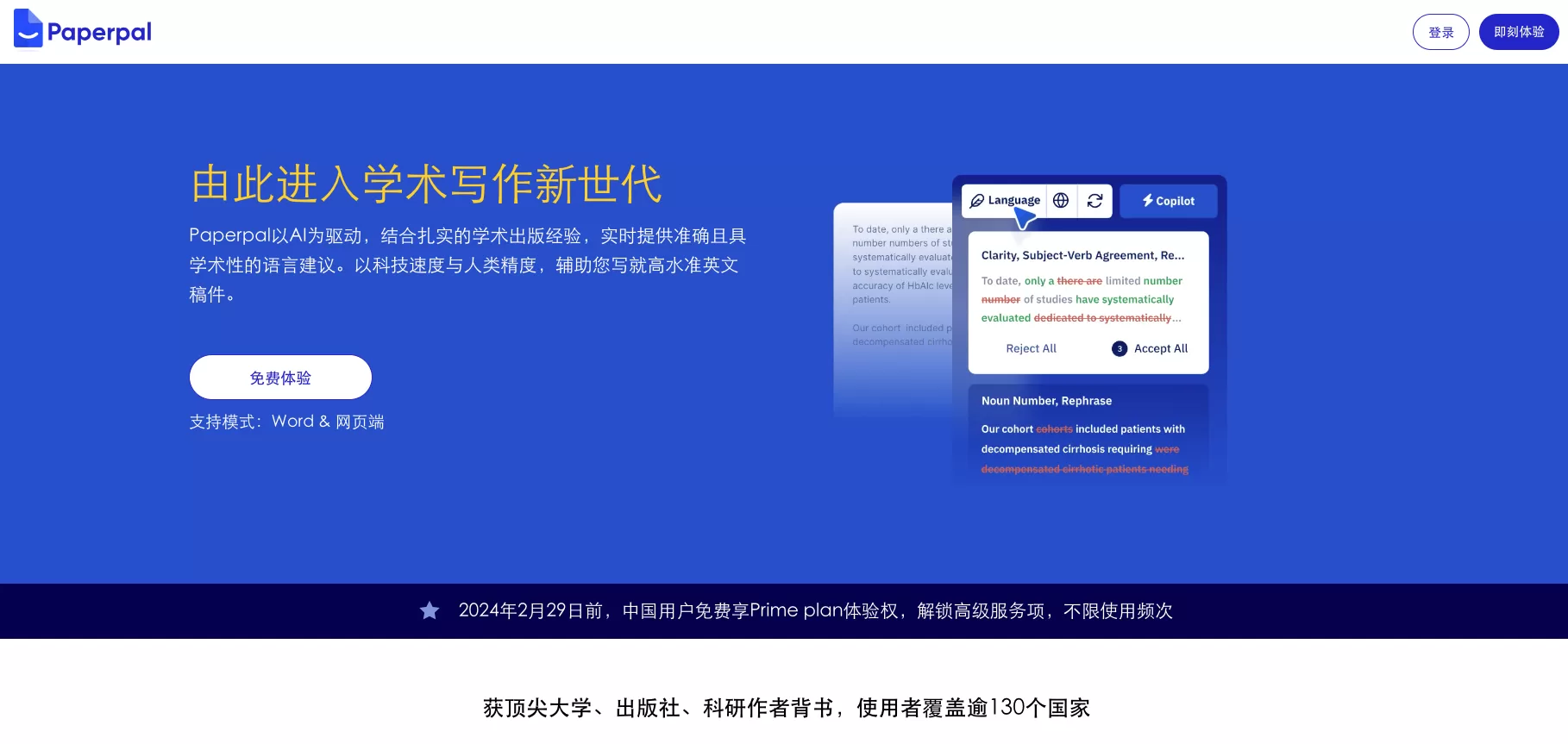This screenshot has height=744, width=1568.
Task: Click the headline 由此进入学术写作新世代
Action: pos(426,184)
